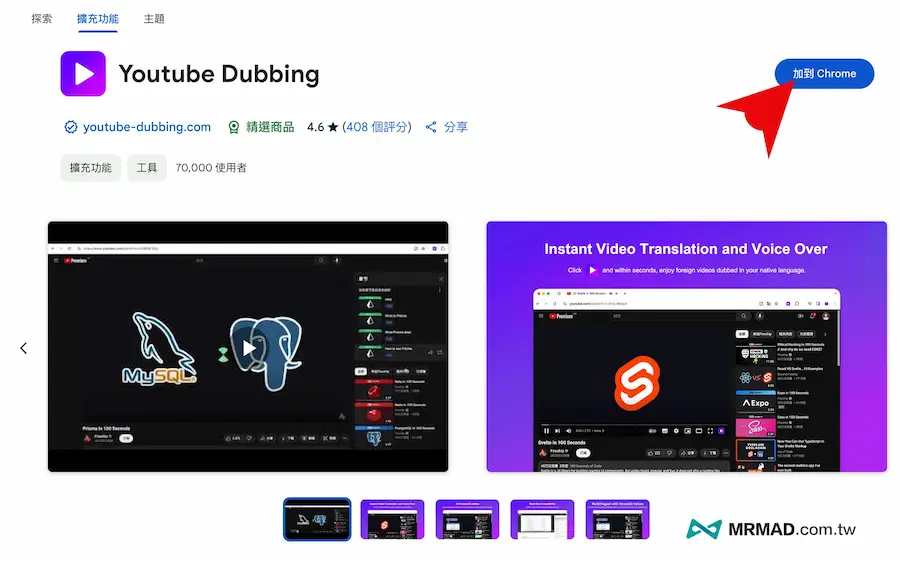Screen dimensions: 900x561
Task: Open the 探索 tab
Action: [x=42, y=19]
